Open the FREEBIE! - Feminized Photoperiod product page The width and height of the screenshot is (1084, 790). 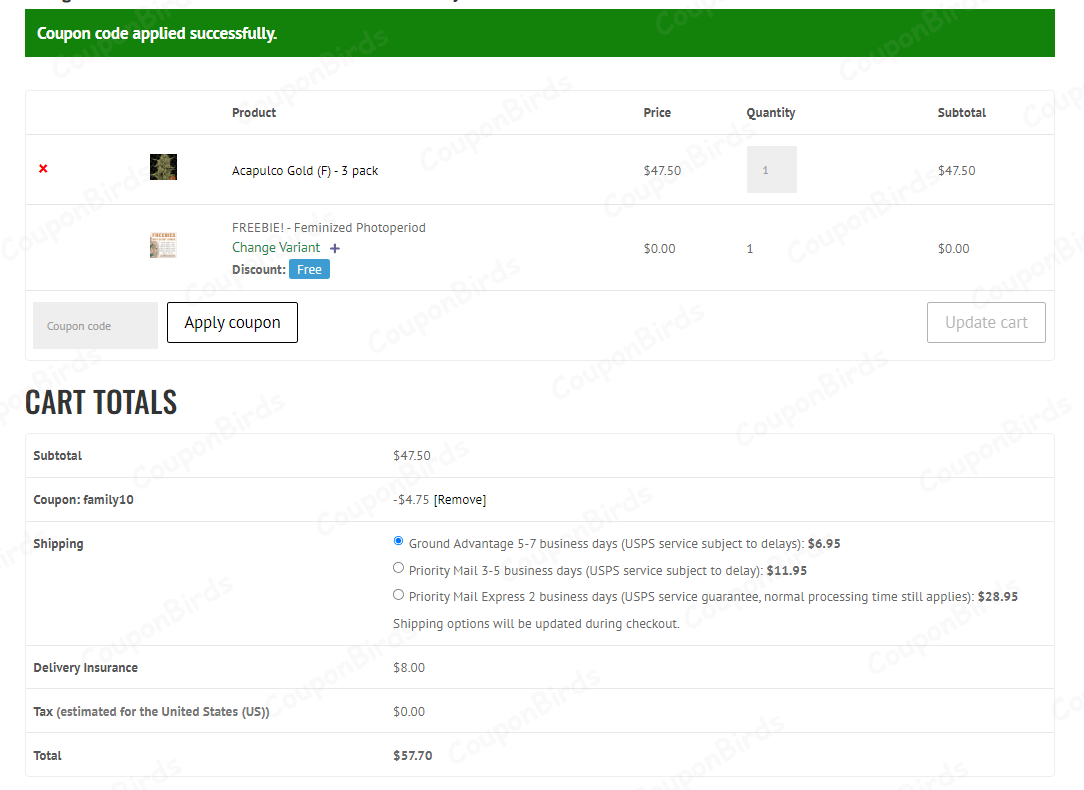[x=329, y=227]
